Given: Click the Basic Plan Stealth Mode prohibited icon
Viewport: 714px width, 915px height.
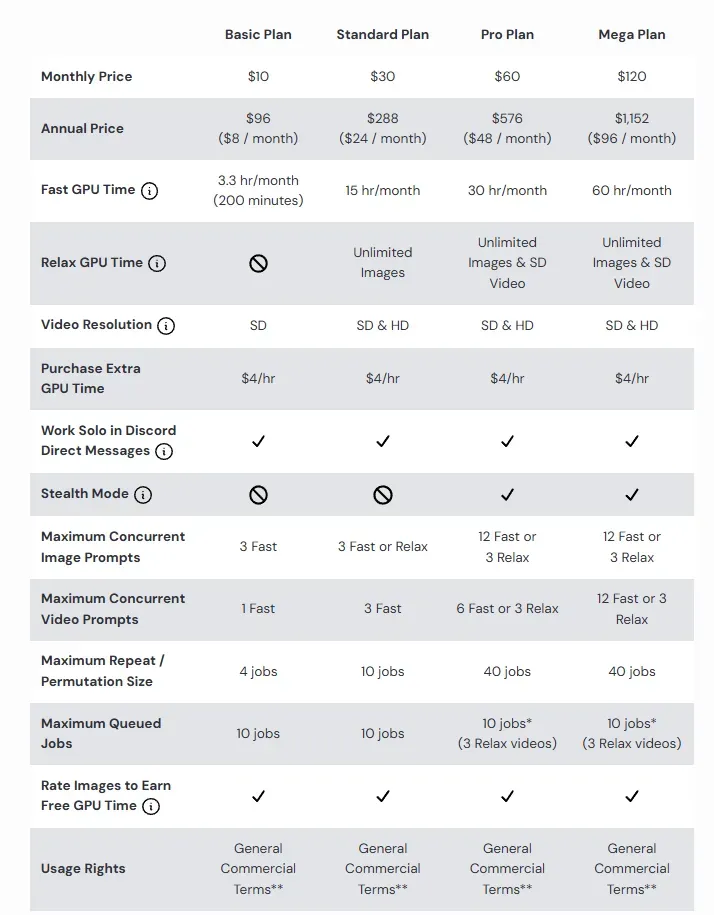Looking at the screenshot, I should 258,494.
